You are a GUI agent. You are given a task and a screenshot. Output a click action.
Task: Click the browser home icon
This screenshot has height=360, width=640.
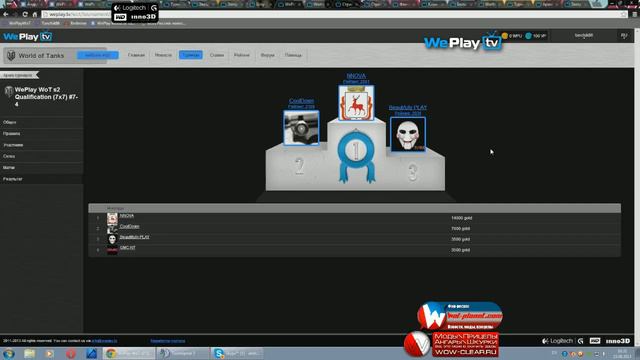pyautogui.click(x=35, y=14)
